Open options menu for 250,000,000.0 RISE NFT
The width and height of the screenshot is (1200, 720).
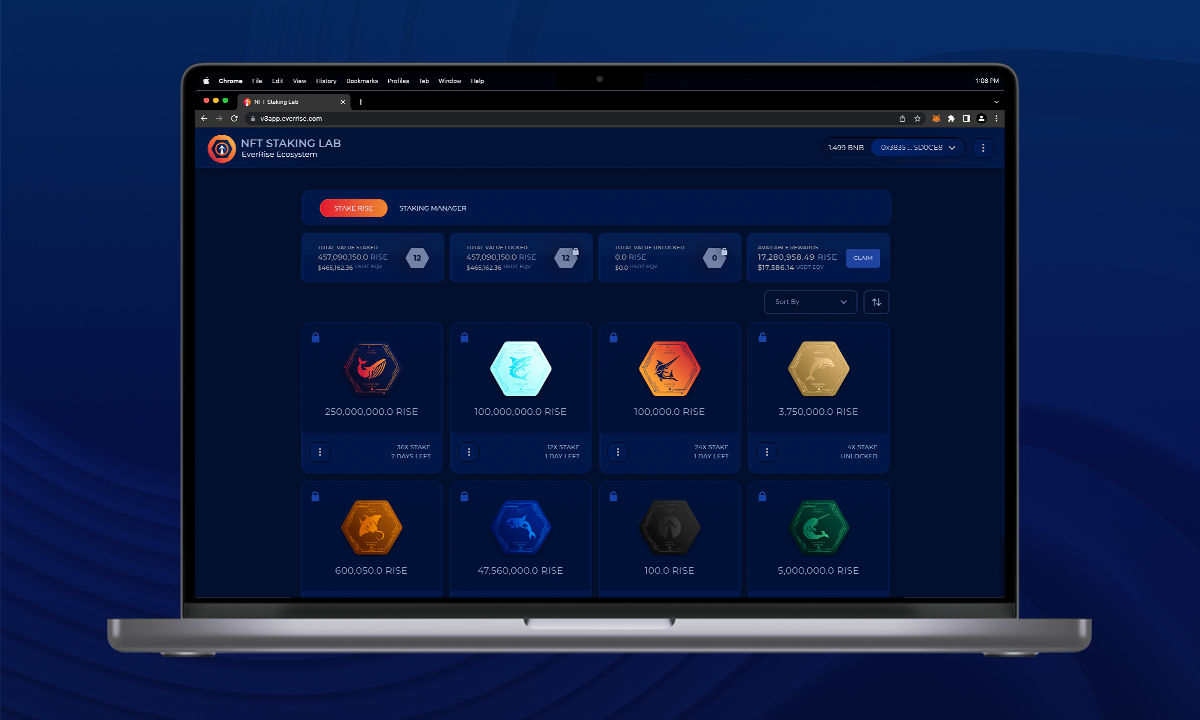tap(320, 452)
